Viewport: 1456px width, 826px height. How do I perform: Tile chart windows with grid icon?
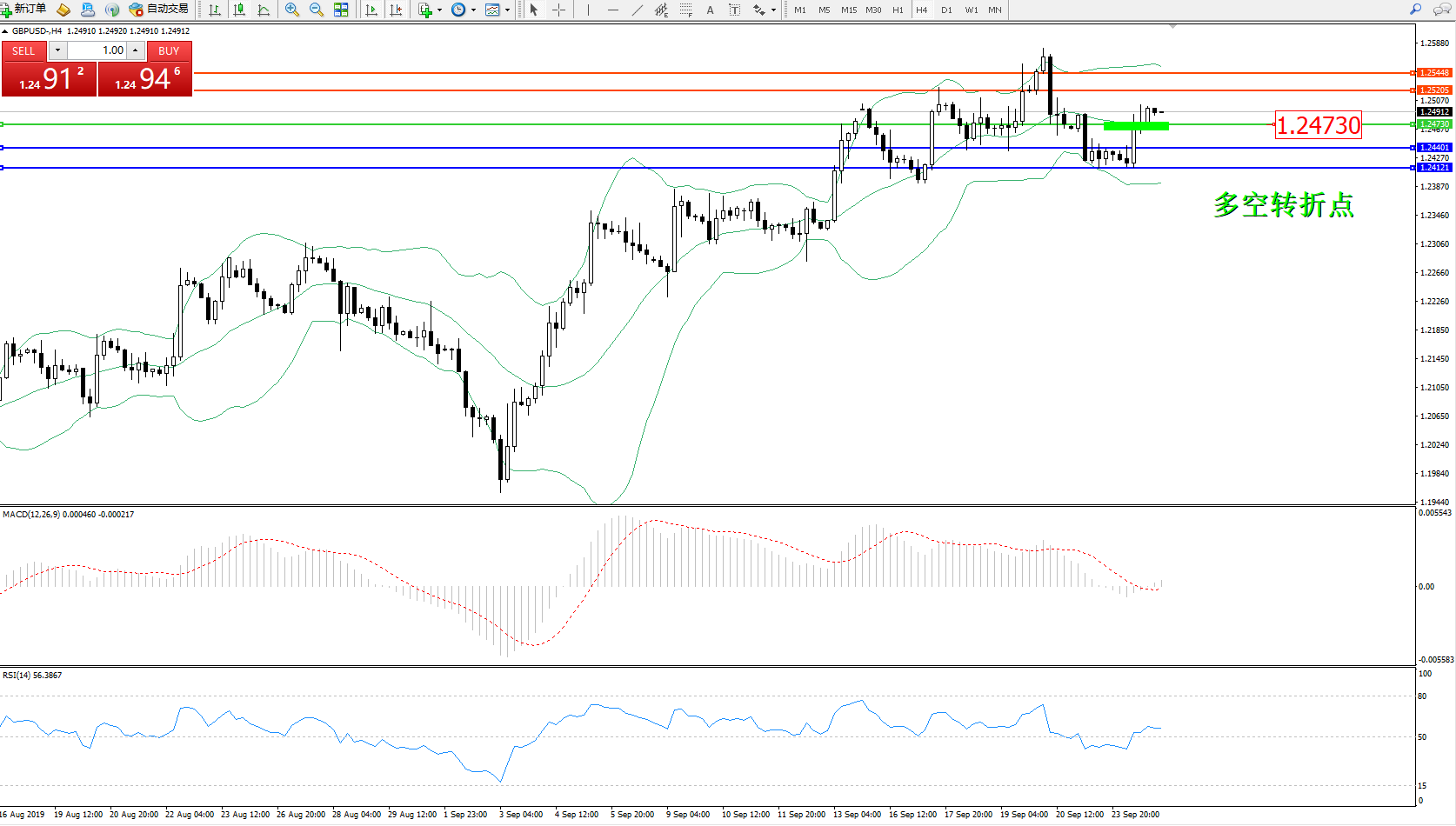click(341, 10)
